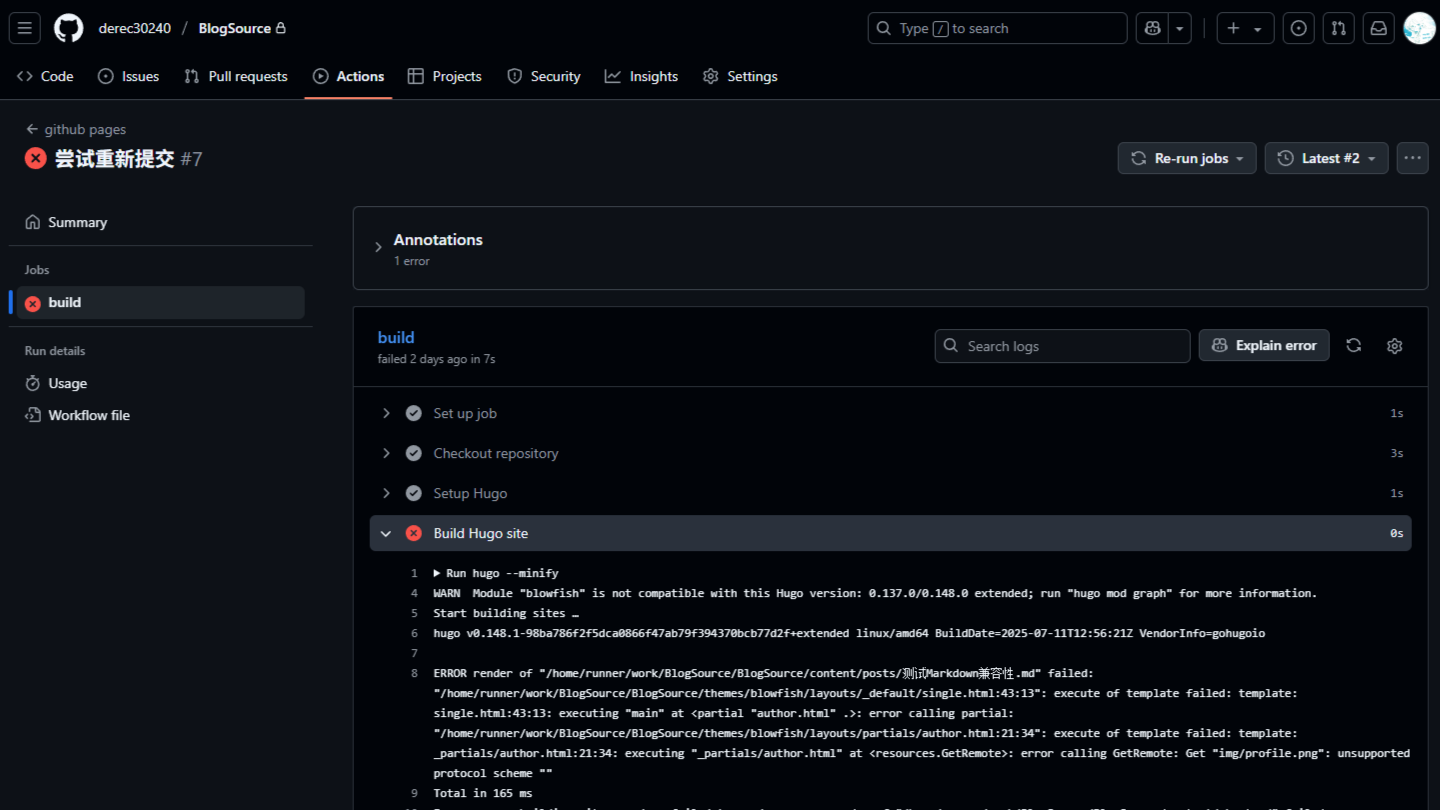Open the Re-run jobs dropdown

1187,158
